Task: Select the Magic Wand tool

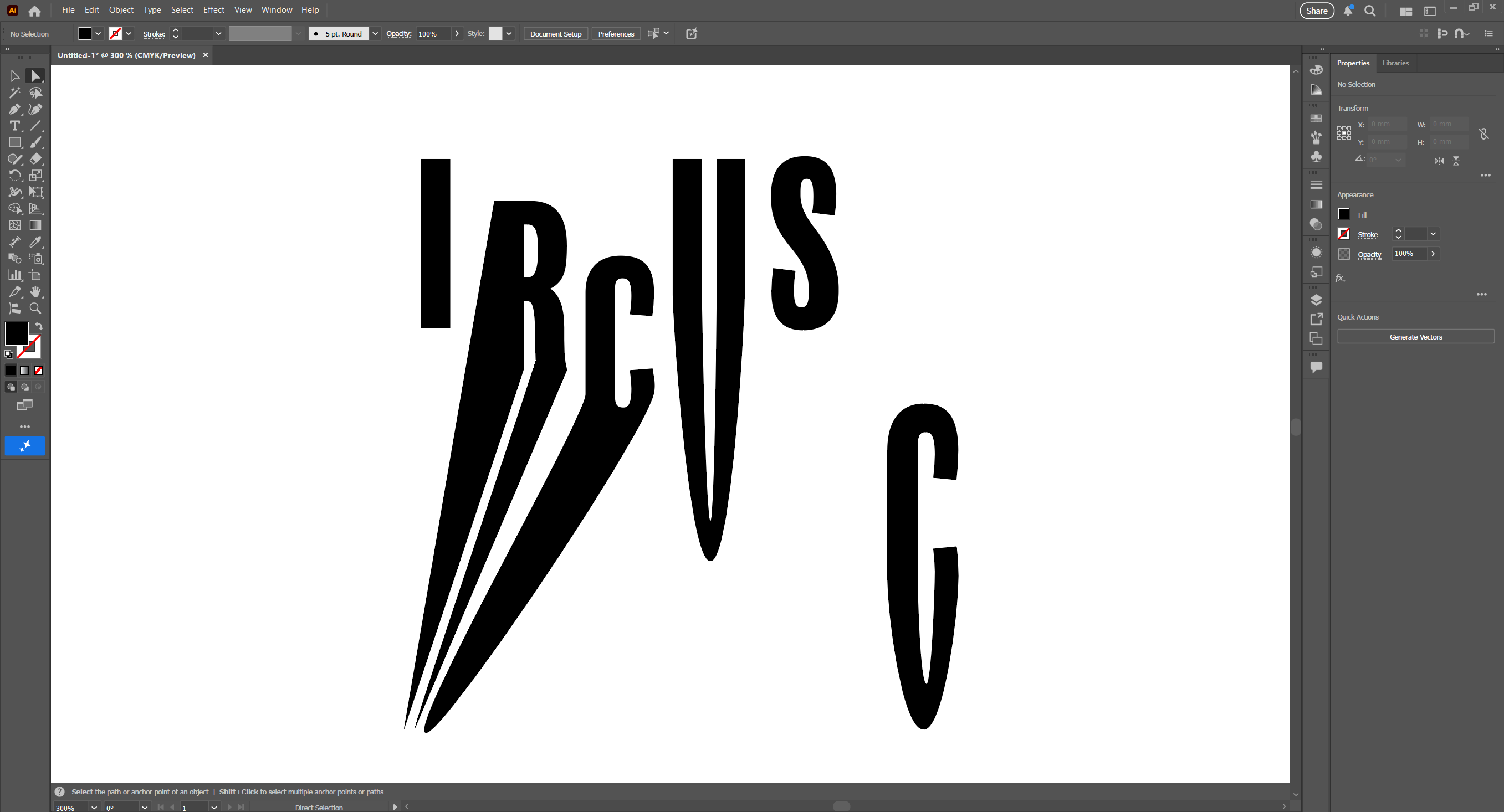Action: click(x=14, y=92)
